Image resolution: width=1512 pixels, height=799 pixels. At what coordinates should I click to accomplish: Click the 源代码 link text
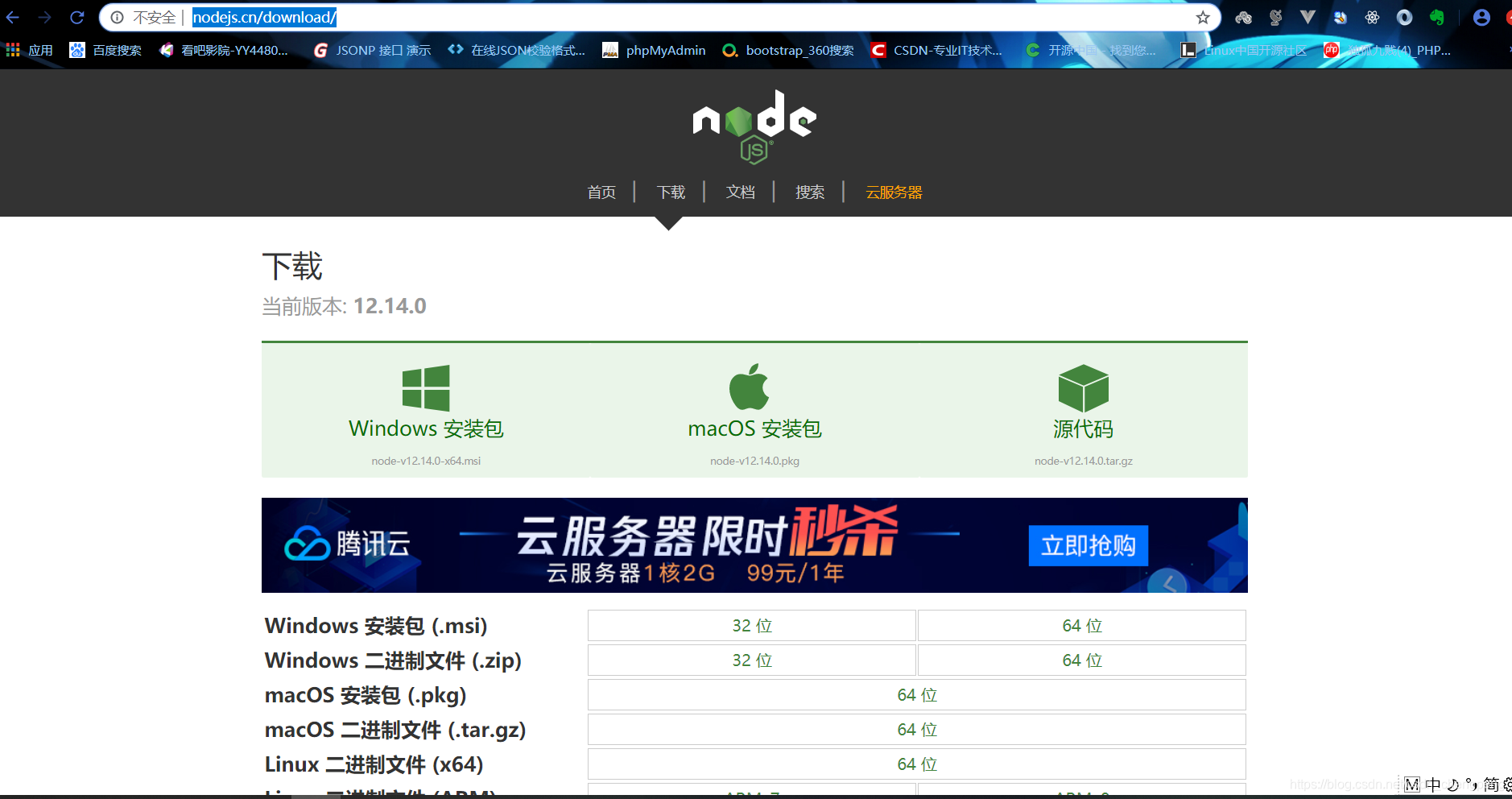pos(1083,428)
